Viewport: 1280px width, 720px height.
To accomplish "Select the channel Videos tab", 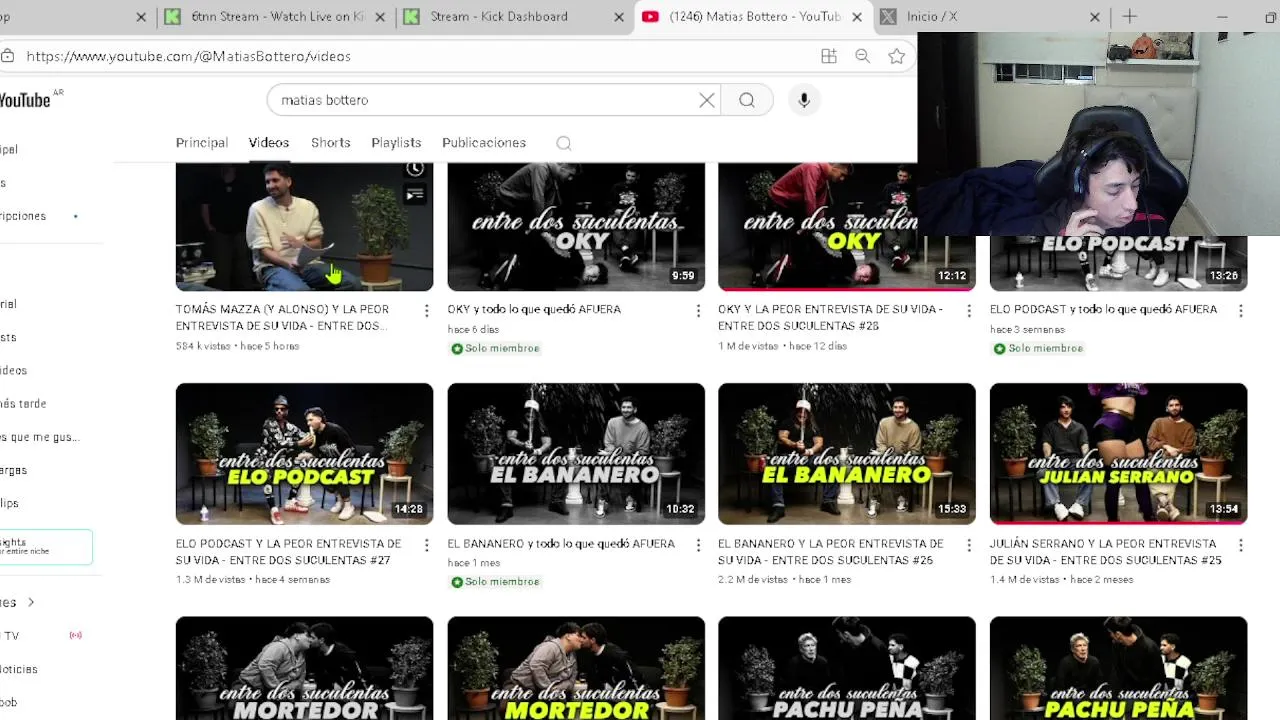I will click(269, 143).
